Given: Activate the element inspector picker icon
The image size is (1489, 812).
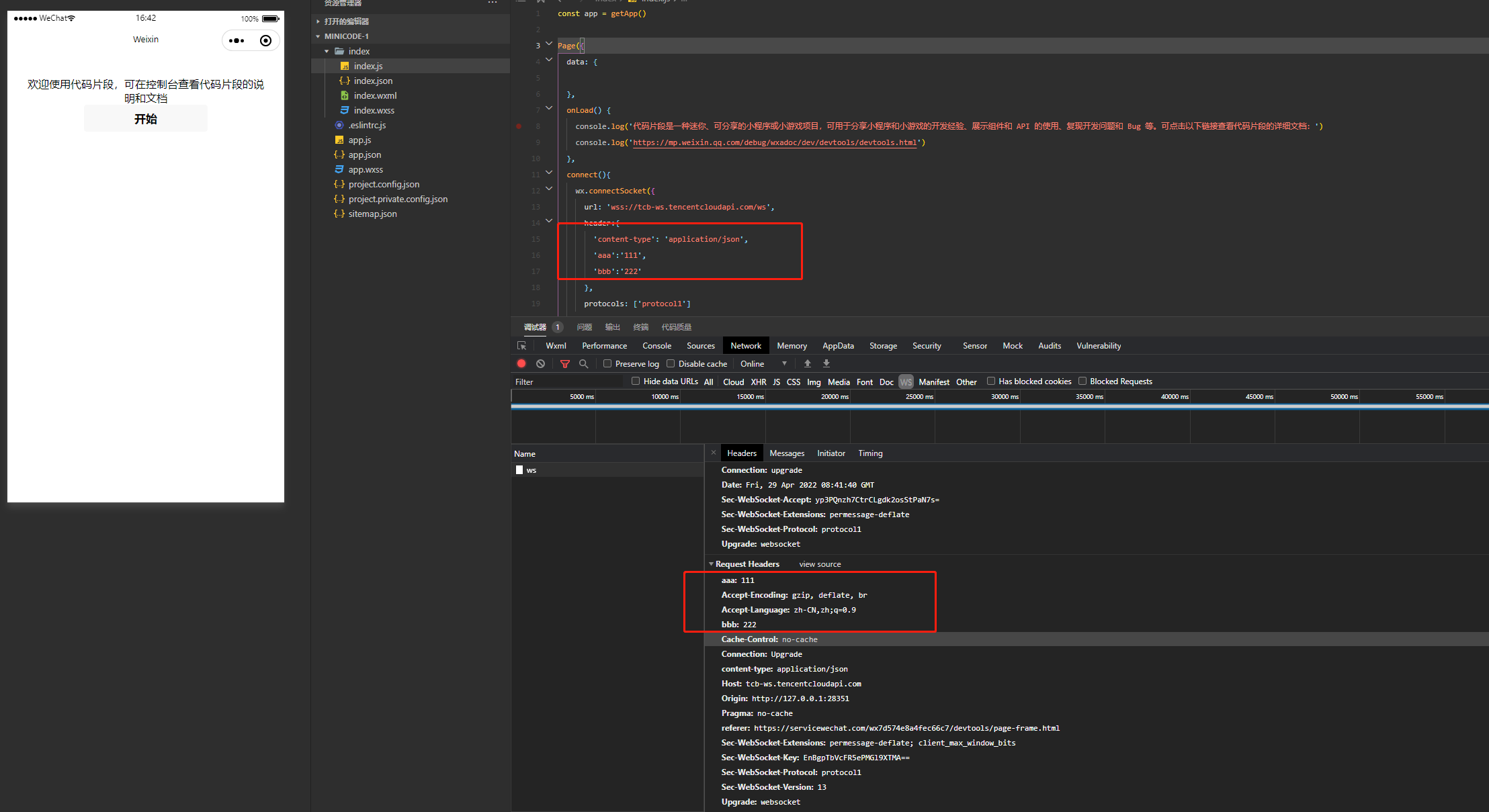Looking at the screenshot, I should (522, 346).
